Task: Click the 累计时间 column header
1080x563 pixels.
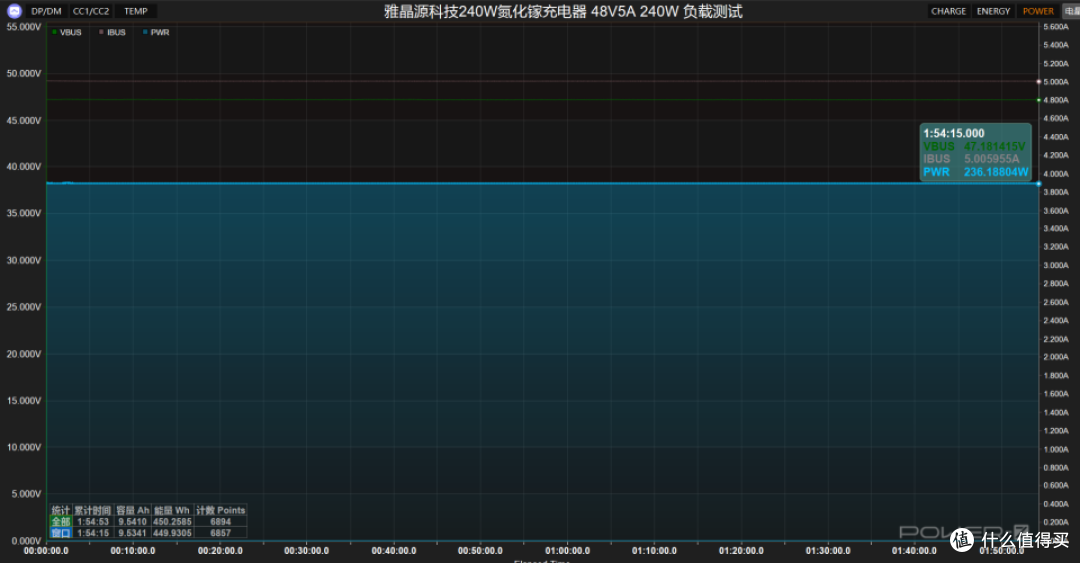Action: [92, 511]
